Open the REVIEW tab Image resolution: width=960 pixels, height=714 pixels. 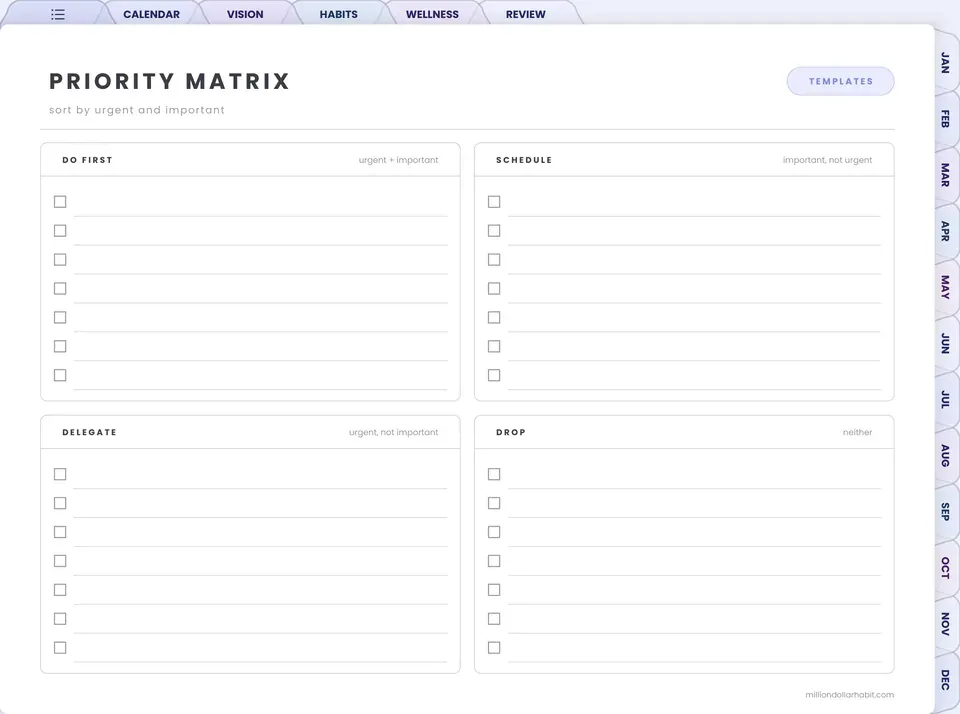click(x=525, y=14)
